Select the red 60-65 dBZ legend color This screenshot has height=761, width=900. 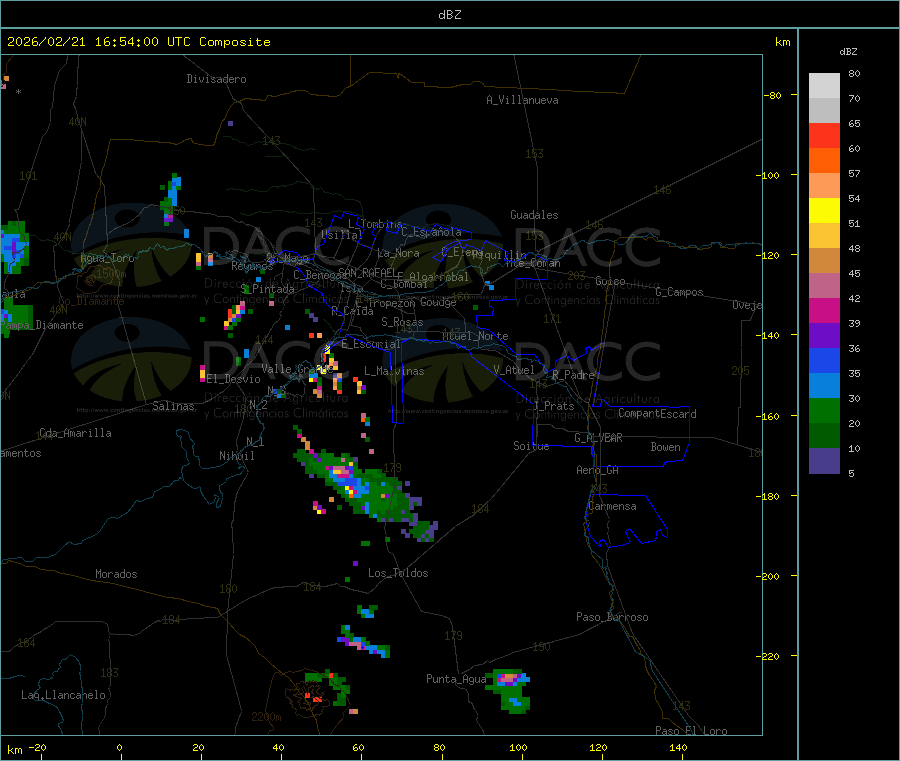tap(824, 136)
